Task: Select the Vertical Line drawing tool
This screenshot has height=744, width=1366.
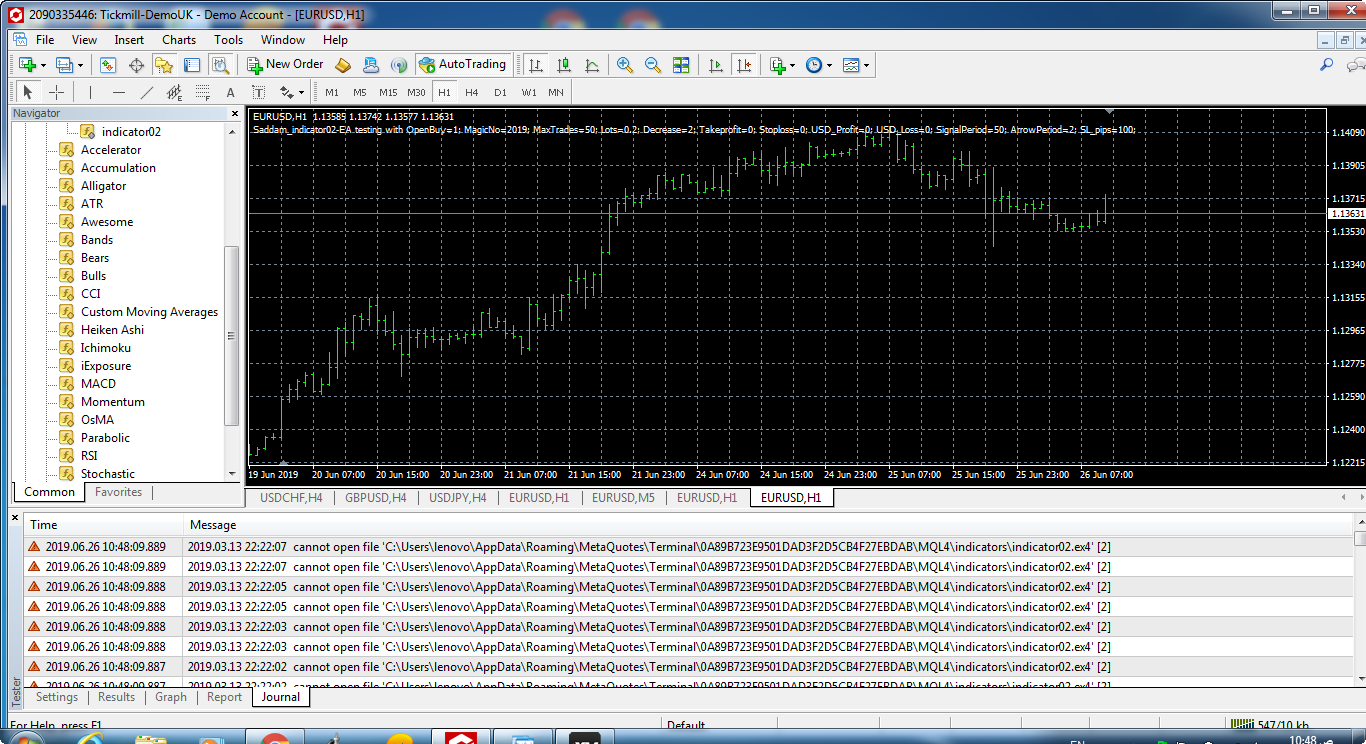Action: coord(90,92)
